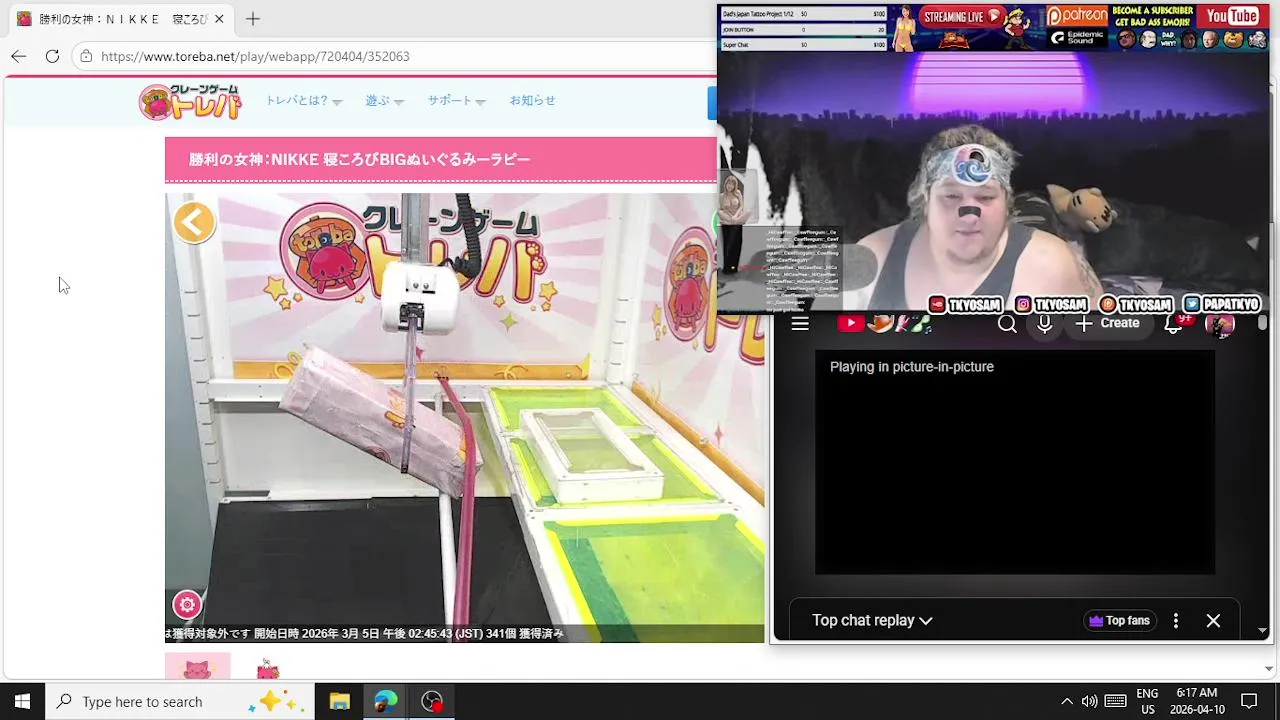
Task: Click the Windows search box
Action: click(180, 701)
